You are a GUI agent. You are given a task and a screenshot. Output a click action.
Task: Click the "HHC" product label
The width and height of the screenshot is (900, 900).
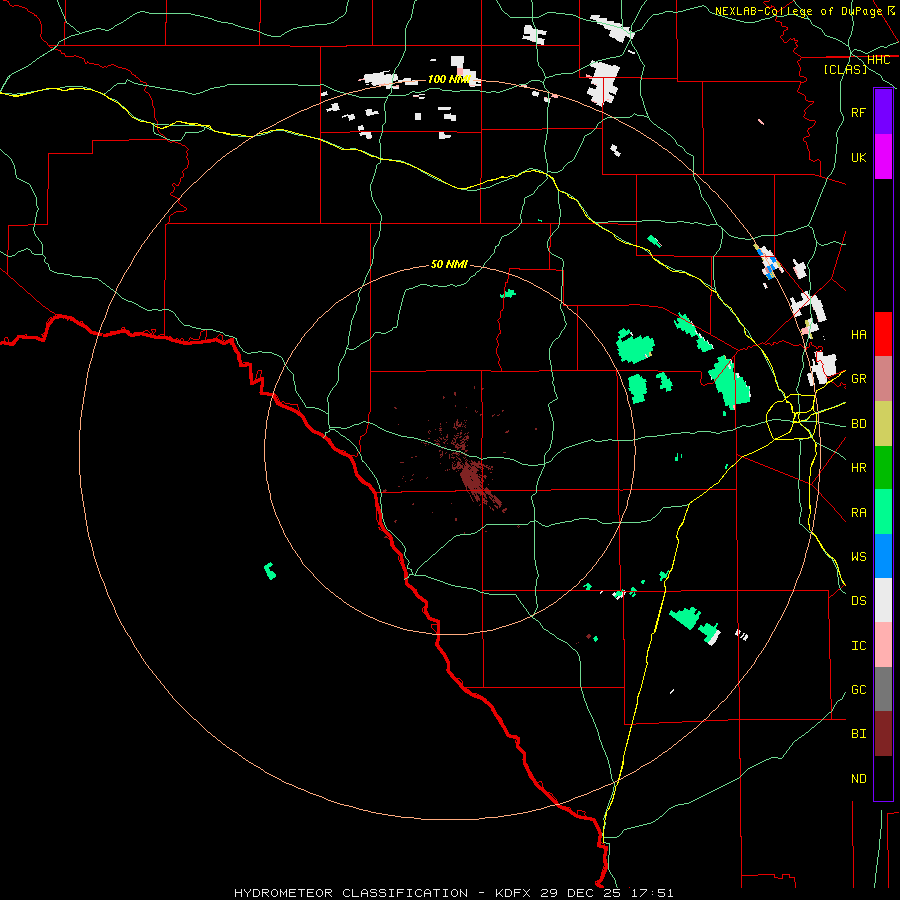pyautogui.click(x=878, y=60)
